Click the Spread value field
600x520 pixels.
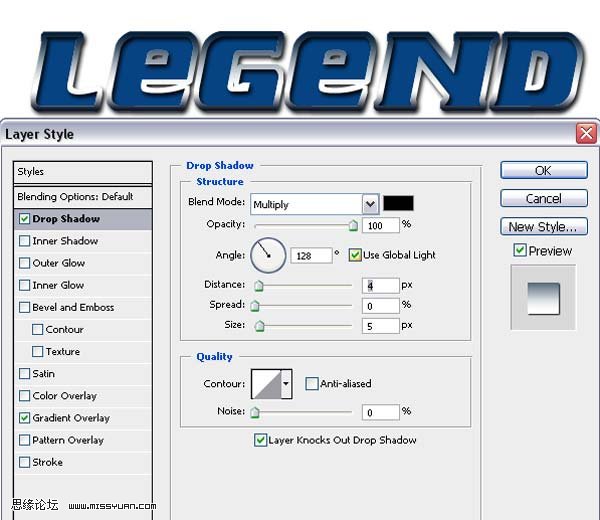381,306
